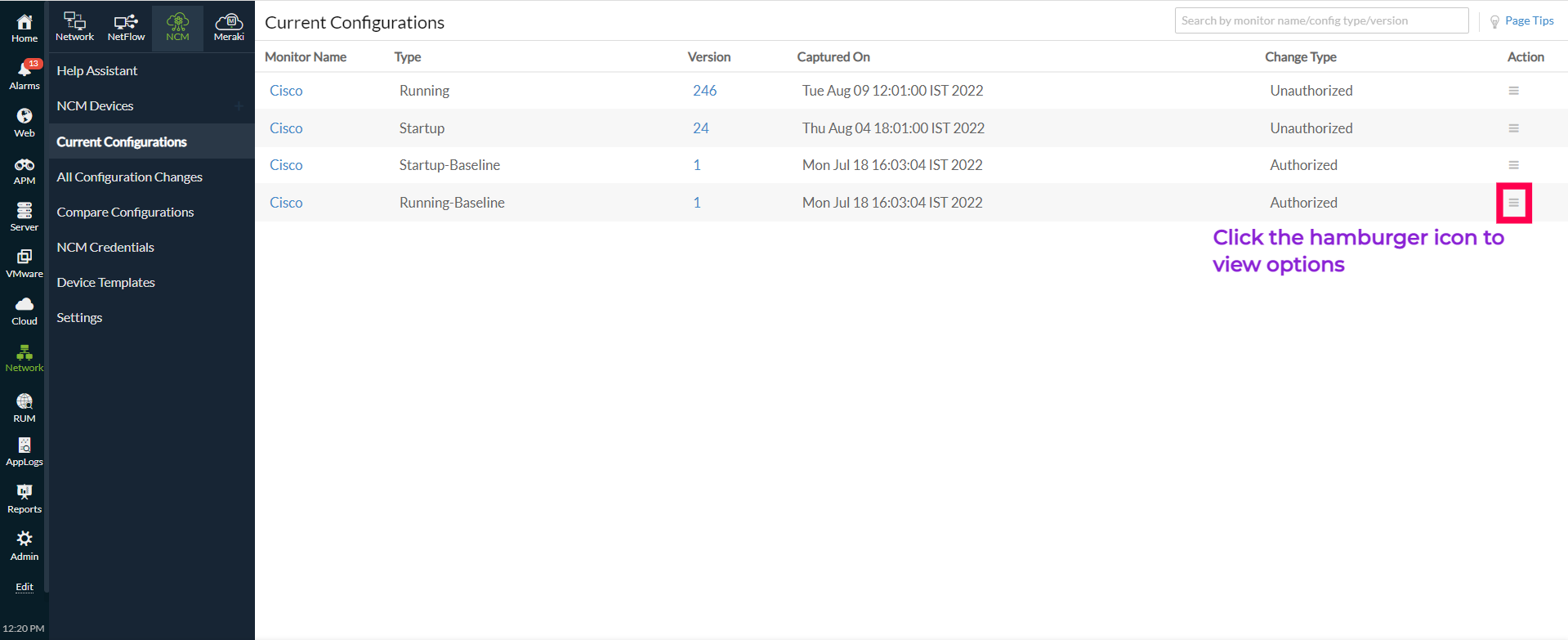Click the monitor search input field
This screenshot has height=640, width=1568.
(1320, 21)
